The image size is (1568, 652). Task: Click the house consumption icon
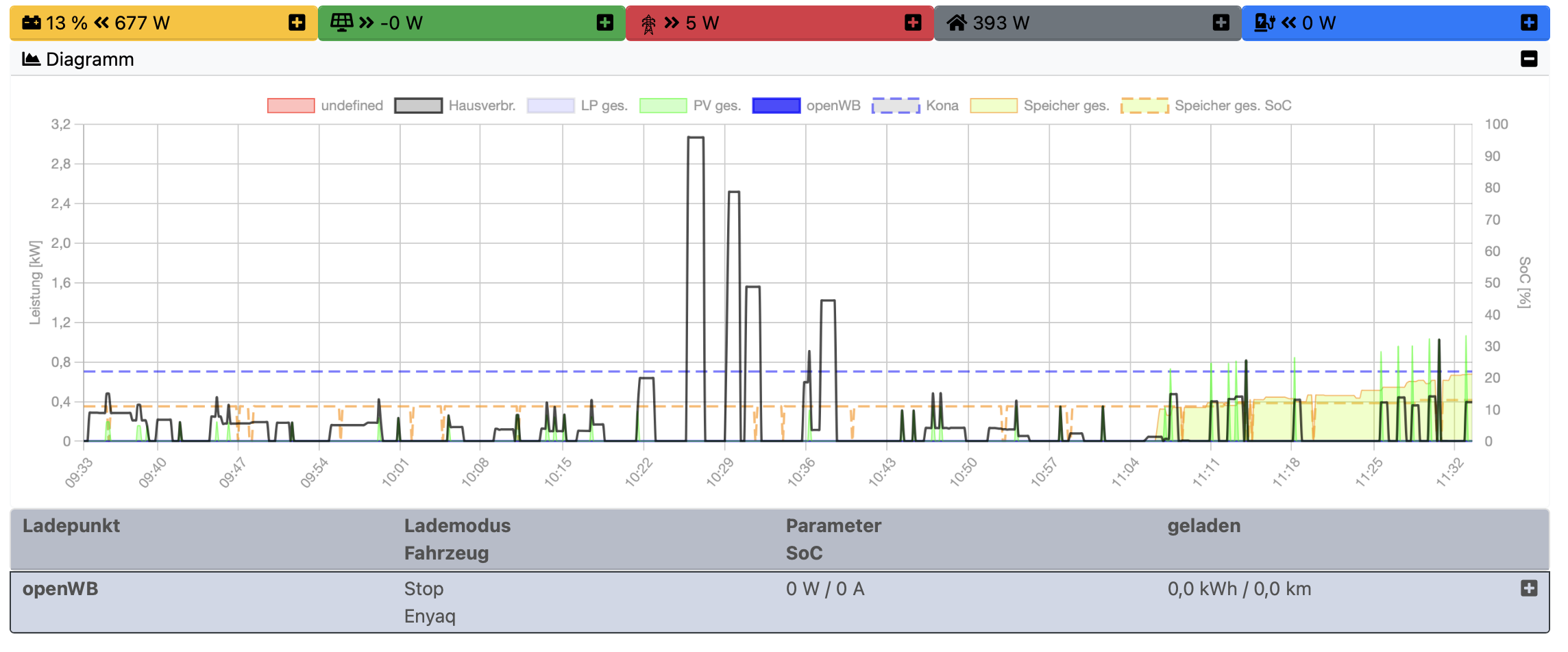[x=957, y=23]
